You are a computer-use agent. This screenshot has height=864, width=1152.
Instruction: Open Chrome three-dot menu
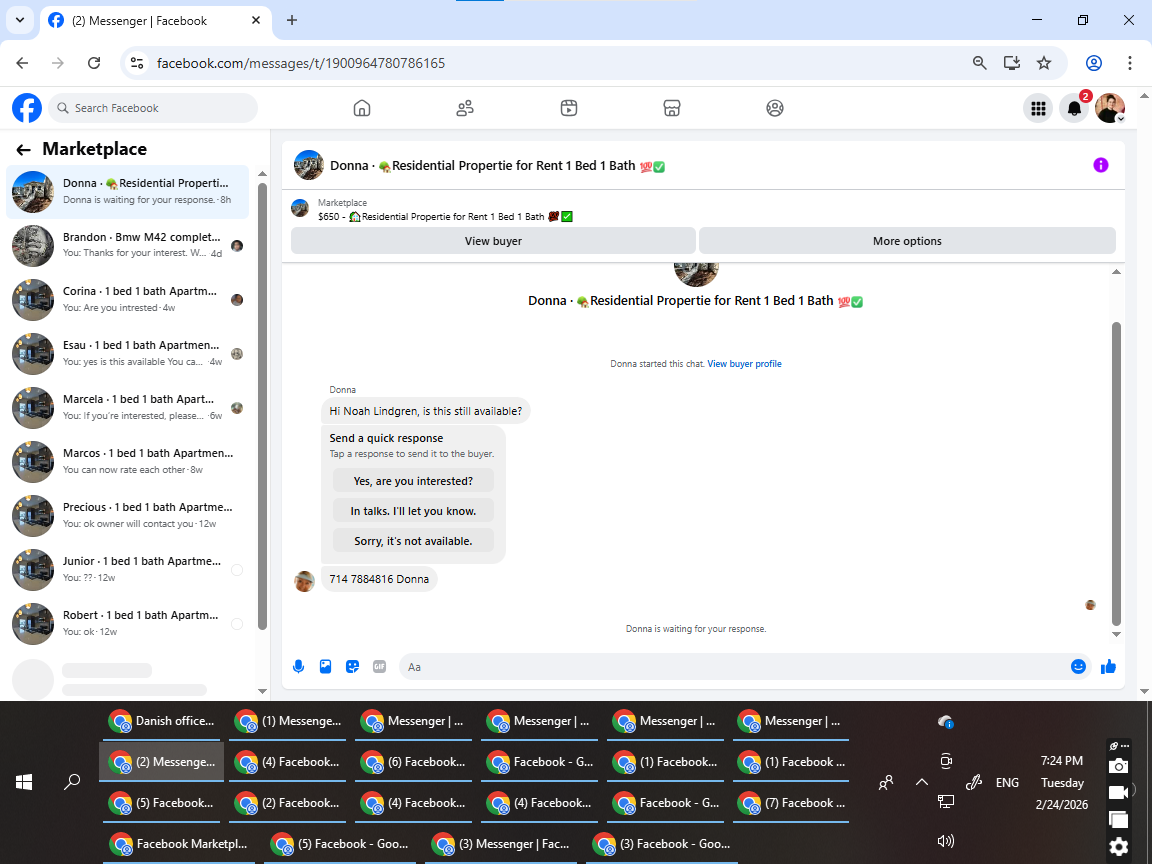[1130, 63]
